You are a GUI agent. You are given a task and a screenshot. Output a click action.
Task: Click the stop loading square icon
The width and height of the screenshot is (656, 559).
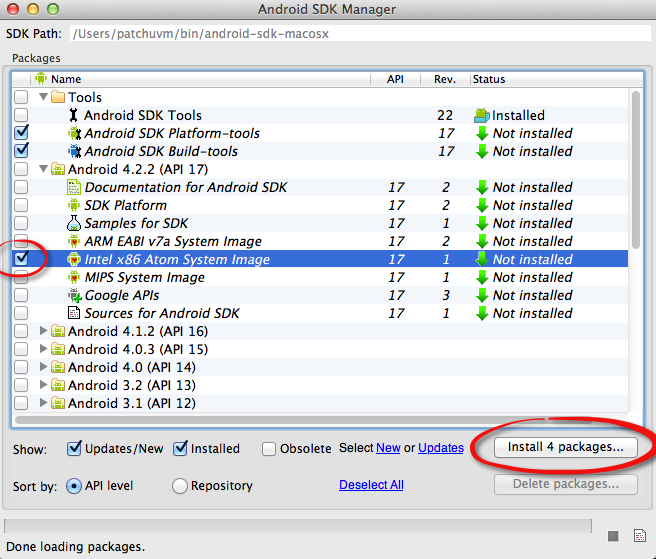(x=613, y=536)
